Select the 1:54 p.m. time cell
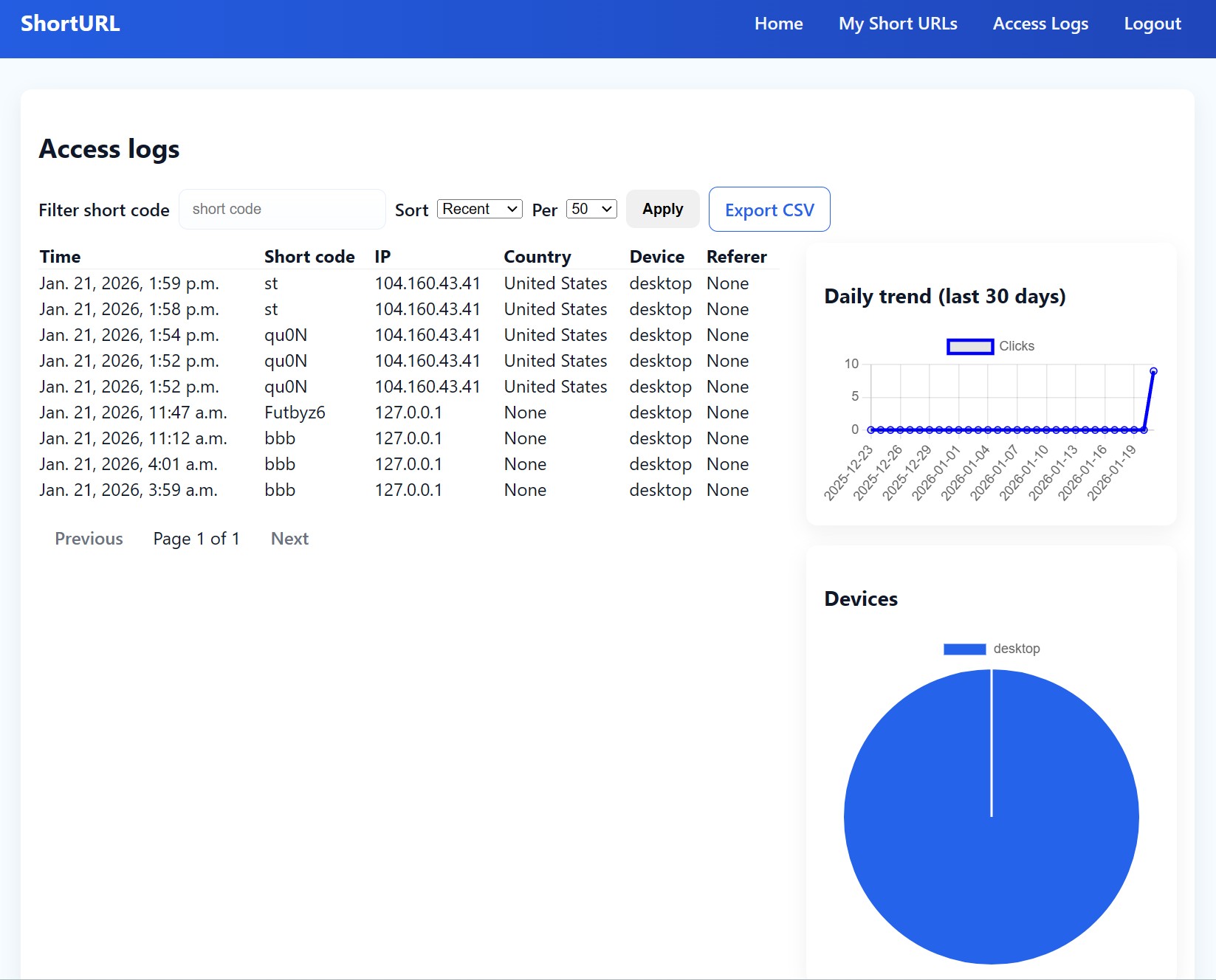The height and width of the screenshot is (980, 1216). 129,335
